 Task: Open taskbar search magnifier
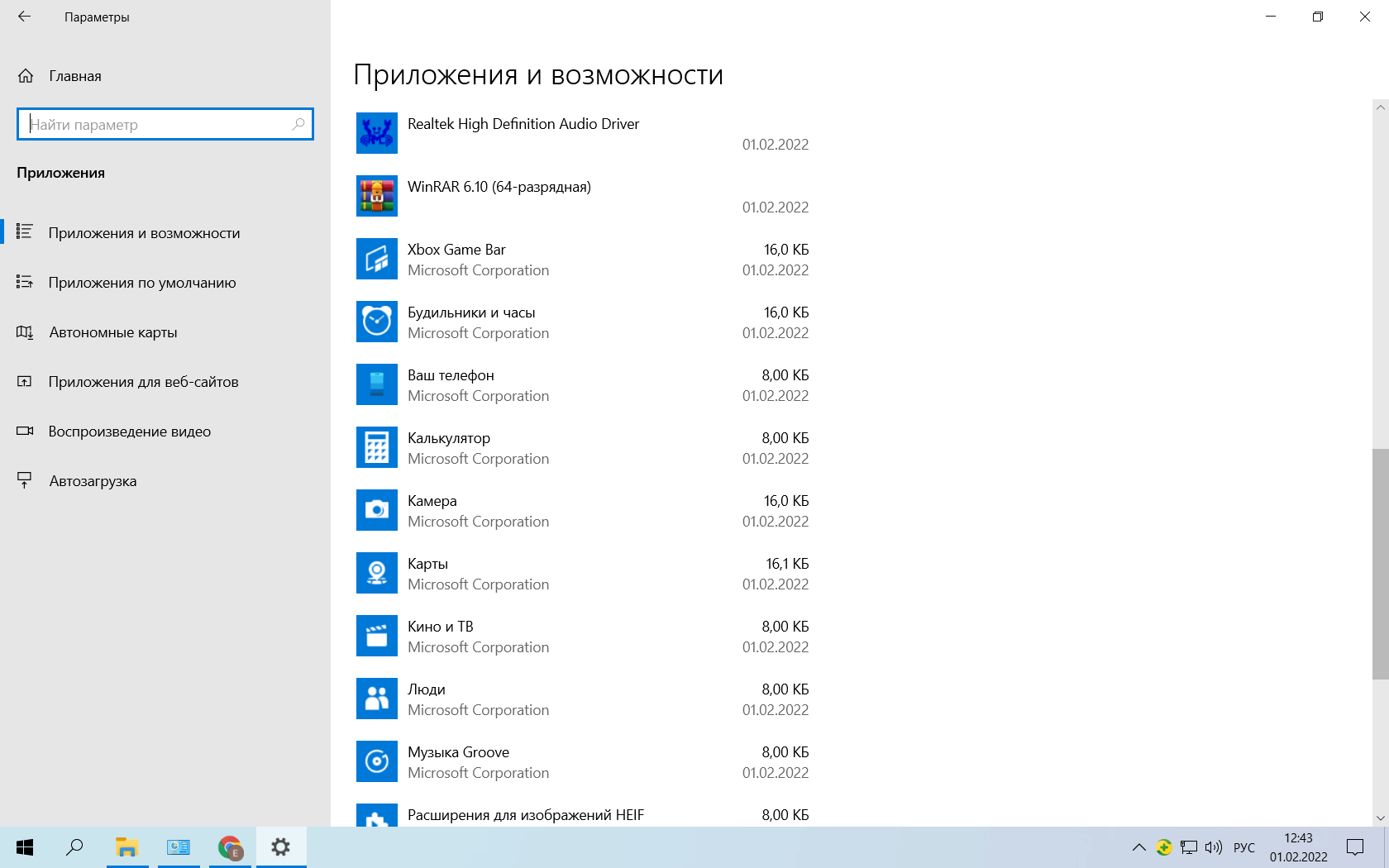pyautogui.click(x=74, y=847)
